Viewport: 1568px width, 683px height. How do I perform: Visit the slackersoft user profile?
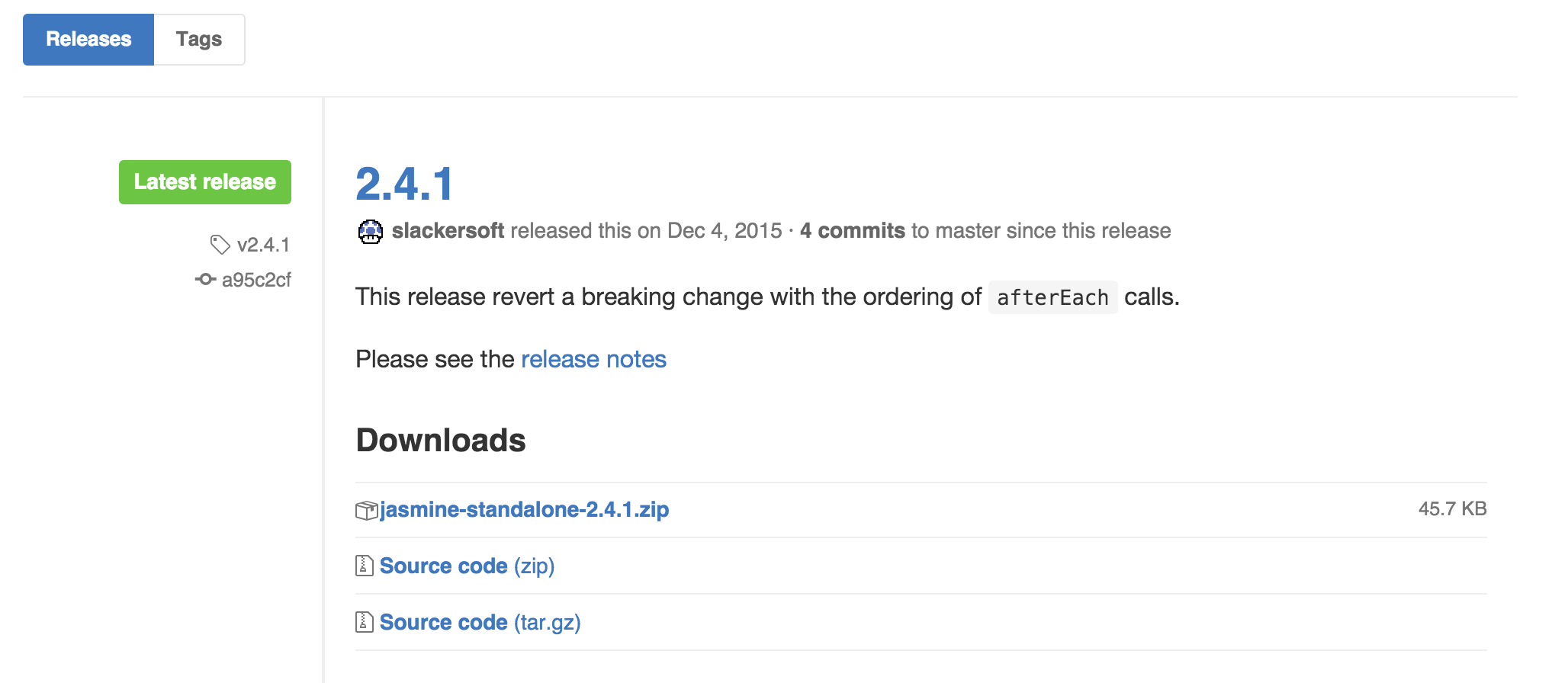[x=448, y=231]
